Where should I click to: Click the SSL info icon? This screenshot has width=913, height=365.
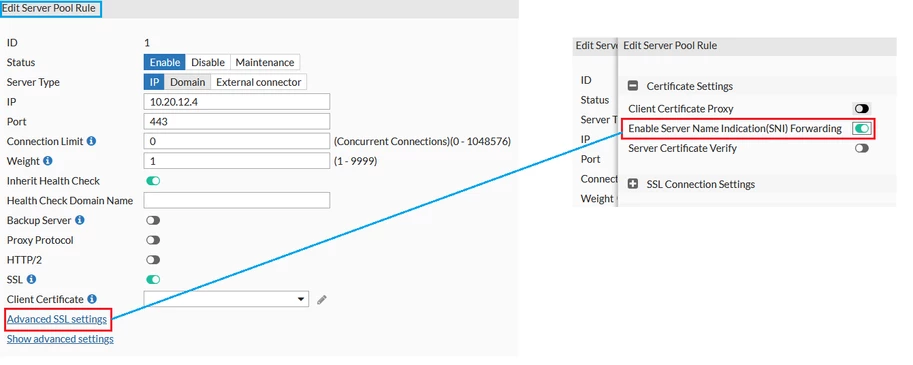click(x=31, y=279)
